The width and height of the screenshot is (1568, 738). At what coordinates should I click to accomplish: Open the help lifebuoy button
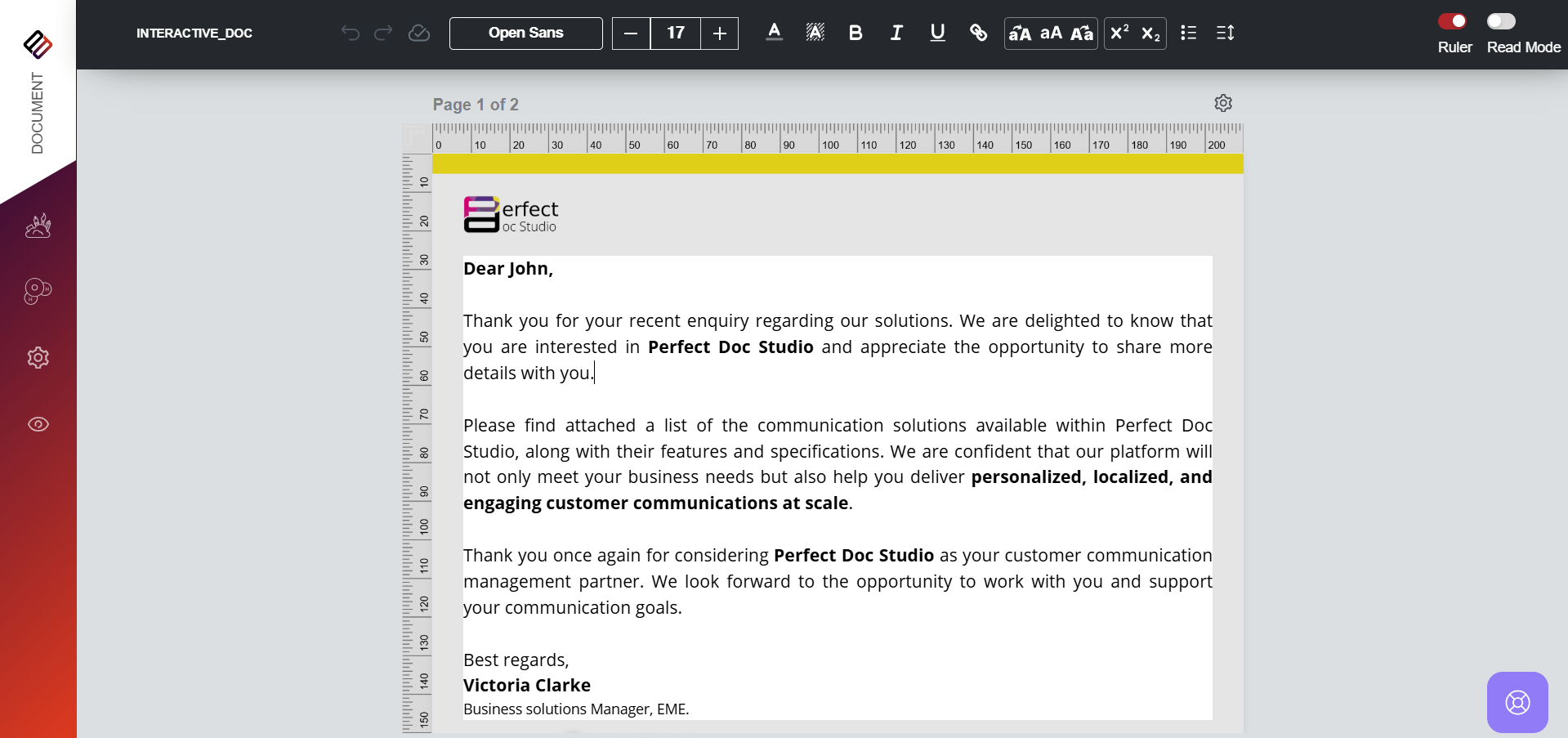tap(1517, 702)
